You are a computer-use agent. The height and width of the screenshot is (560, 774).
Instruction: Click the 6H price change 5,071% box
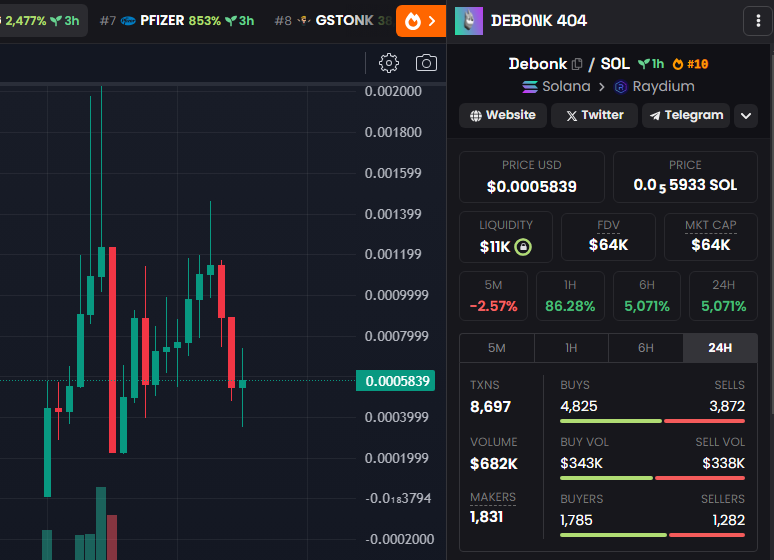click(x=647, y=296)
